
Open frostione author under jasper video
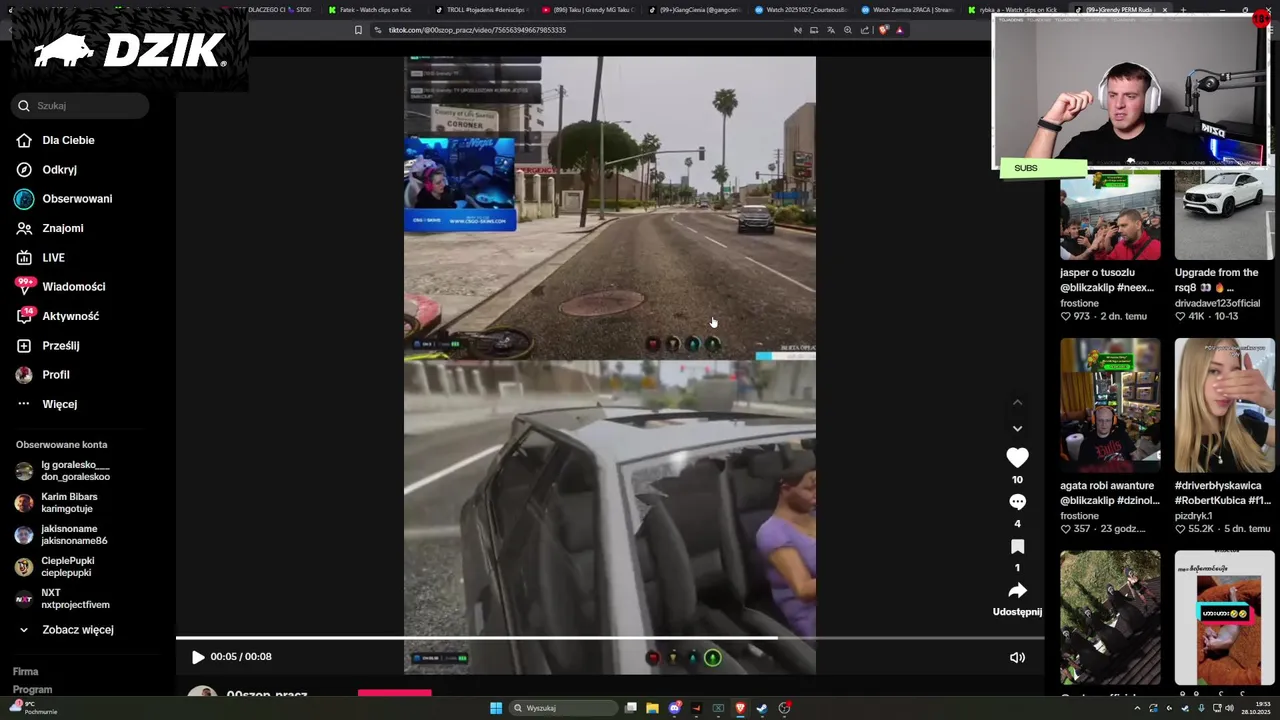(x=1079, y=303)
